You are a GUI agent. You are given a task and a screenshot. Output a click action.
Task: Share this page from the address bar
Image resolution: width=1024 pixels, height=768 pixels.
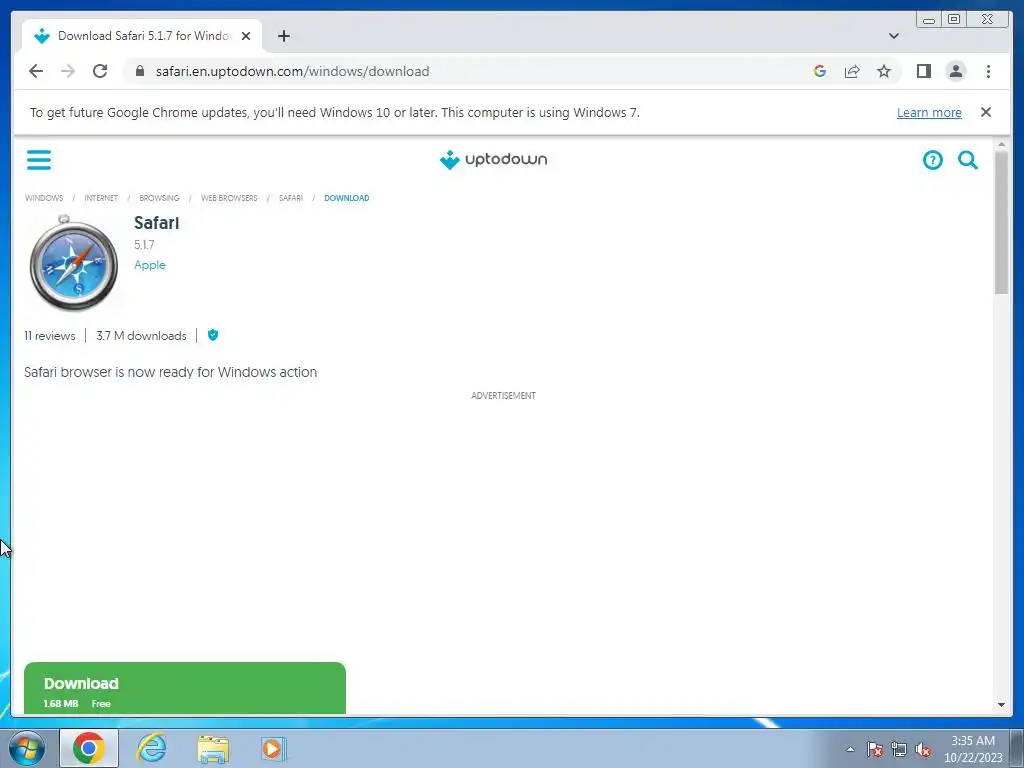pos(852,71)
